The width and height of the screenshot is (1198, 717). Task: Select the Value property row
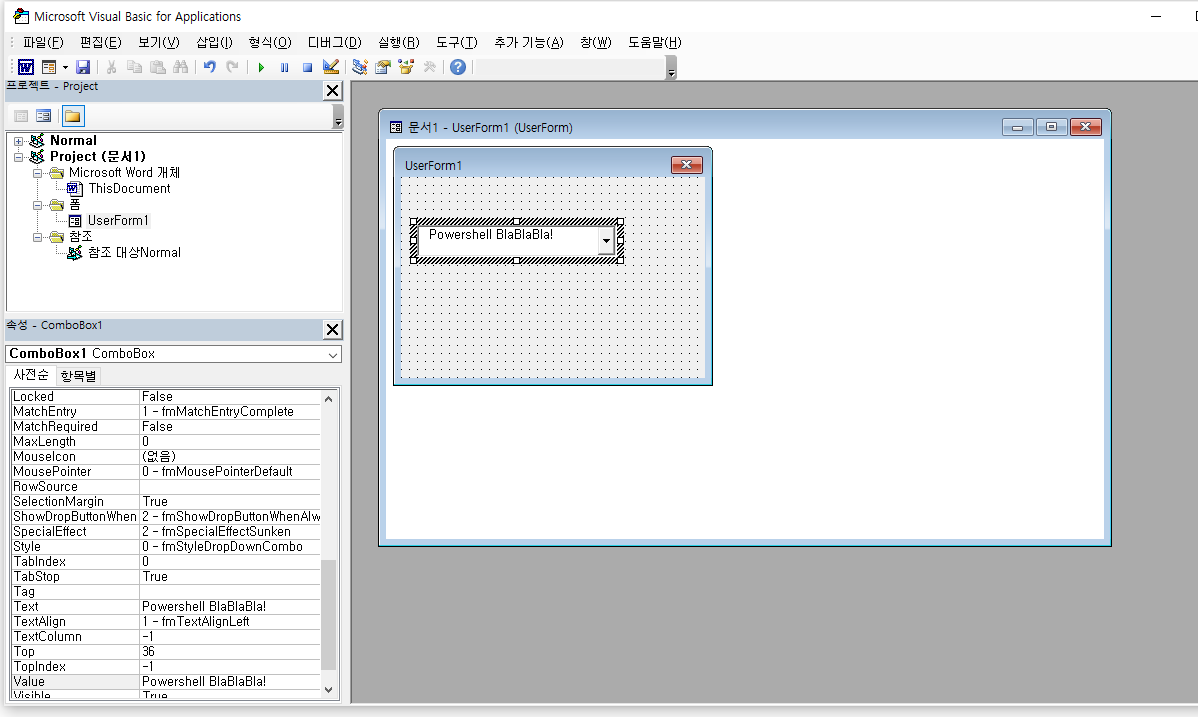[166, 682]
